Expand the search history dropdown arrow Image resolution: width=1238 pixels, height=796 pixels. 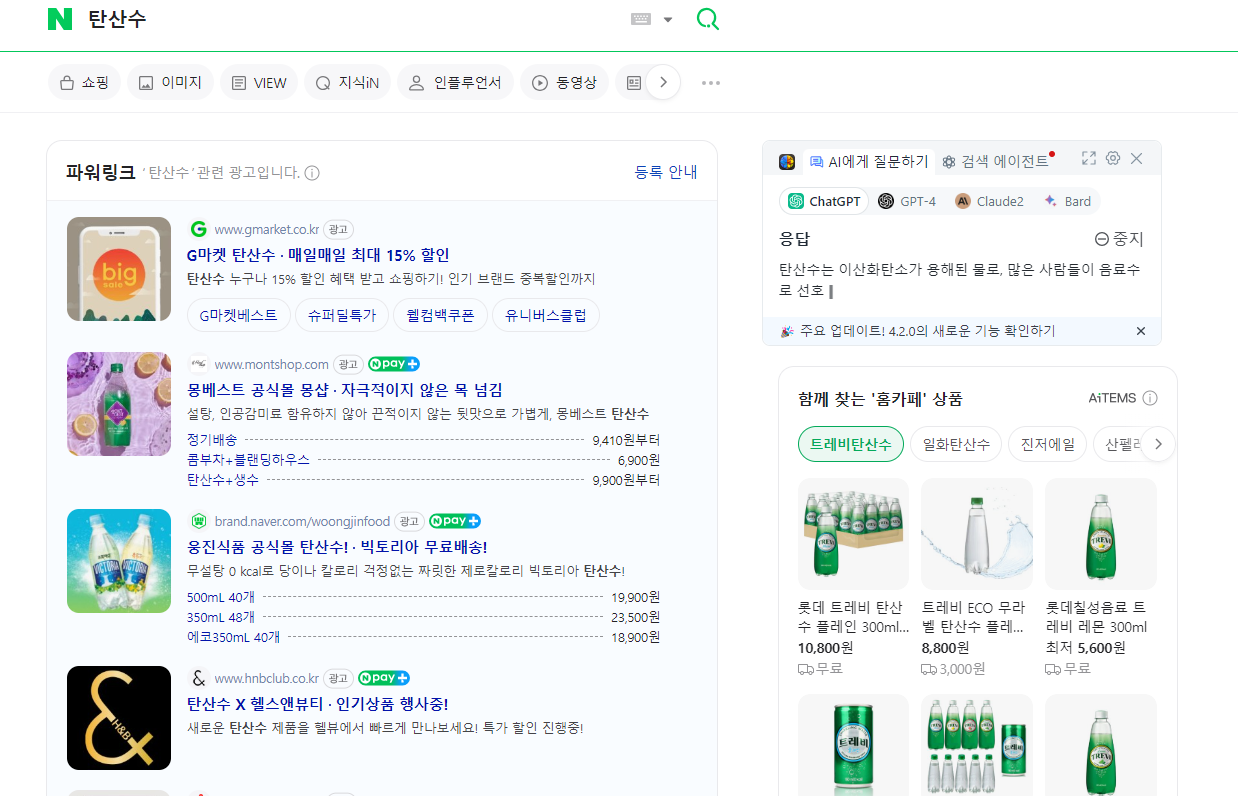[668, 20]
